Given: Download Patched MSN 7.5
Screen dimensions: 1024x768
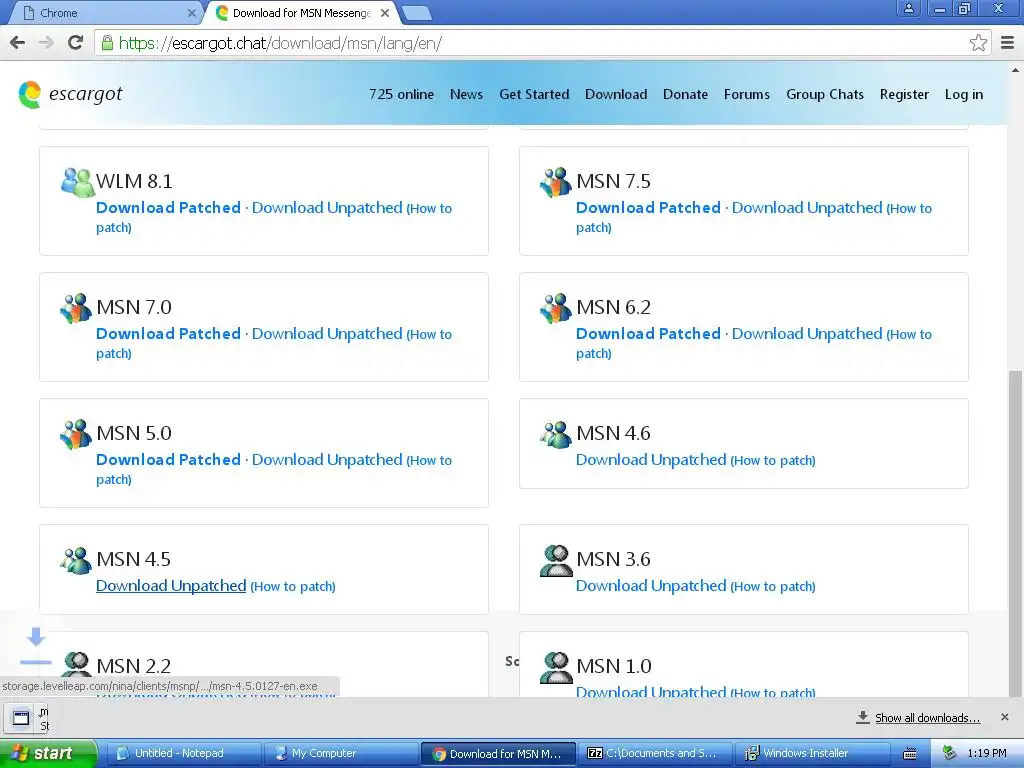Looking at the screenshot, I should coord(648,208).
